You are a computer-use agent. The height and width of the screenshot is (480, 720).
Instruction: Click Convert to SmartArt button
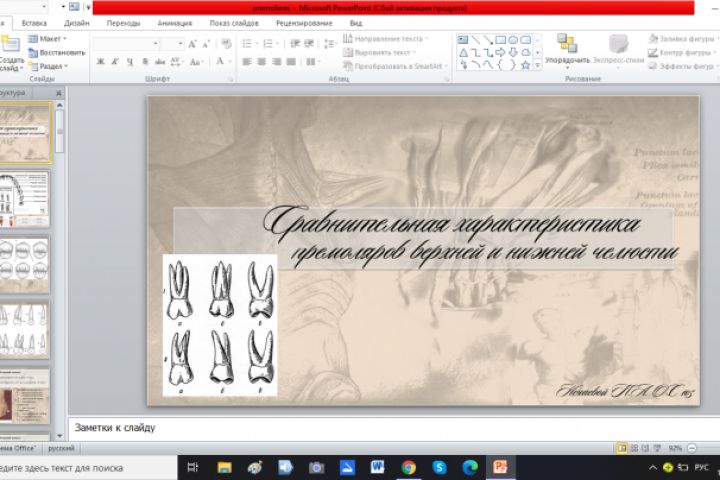coord(395,67)
